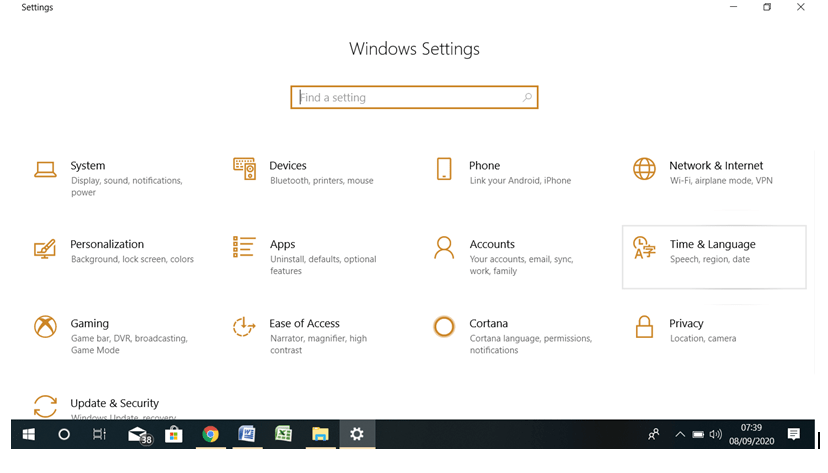This screenshot has width=828, height=473.
Task: Switch to Google Chrome on the taskbar
Action: pyautogui.click(x=210, y=434)
